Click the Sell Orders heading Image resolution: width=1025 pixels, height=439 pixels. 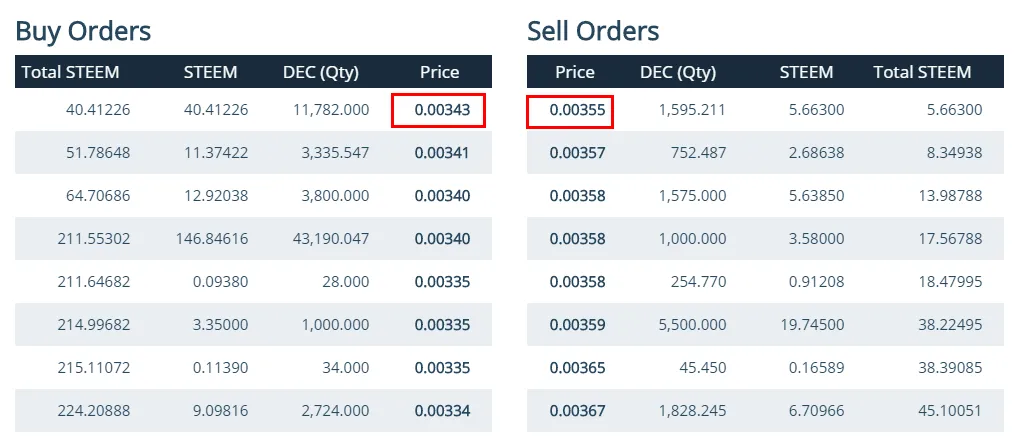coord(593,31)
